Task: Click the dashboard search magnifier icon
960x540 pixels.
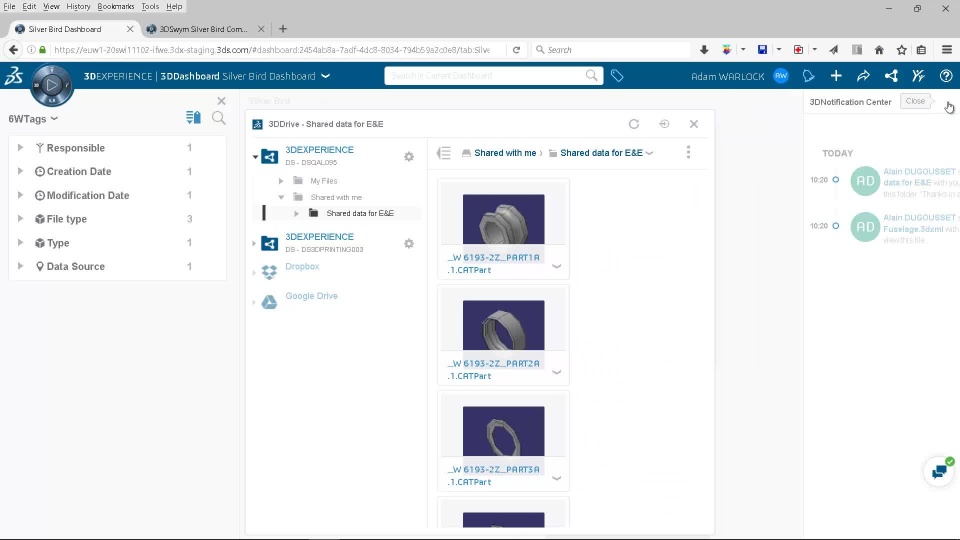Action: tap(591, 75)
